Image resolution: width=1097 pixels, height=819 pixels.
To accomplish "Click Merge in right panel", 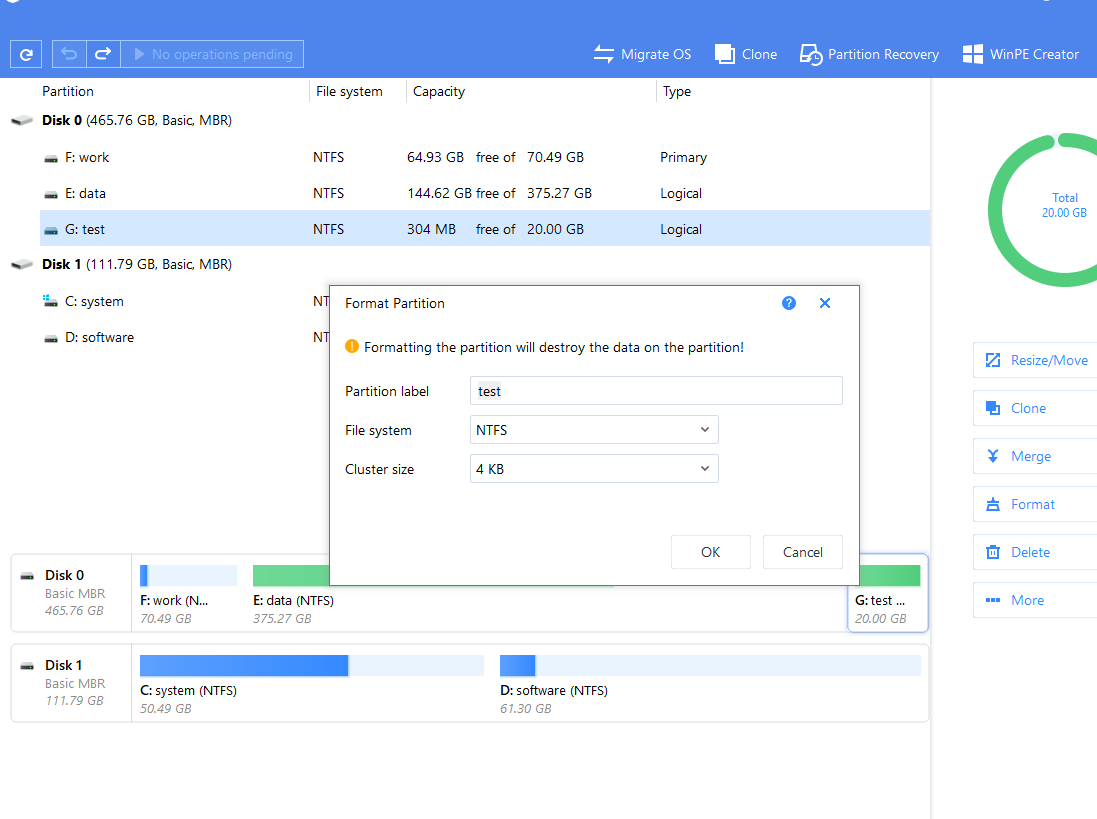I will 1035,456.
